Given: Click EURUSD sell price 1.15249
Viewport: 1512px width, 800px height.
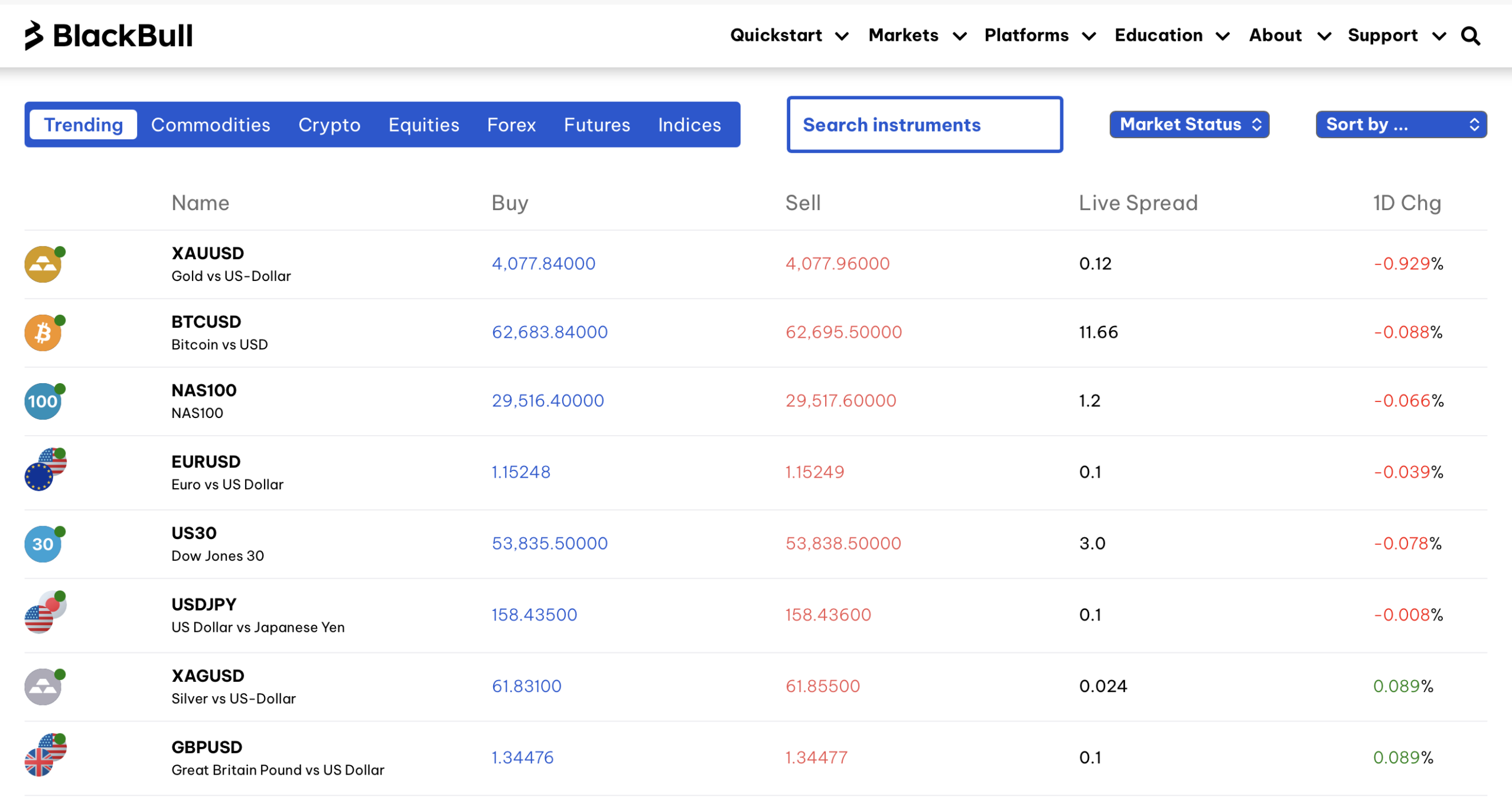Looking at the screenshot, I should (814, 472).
